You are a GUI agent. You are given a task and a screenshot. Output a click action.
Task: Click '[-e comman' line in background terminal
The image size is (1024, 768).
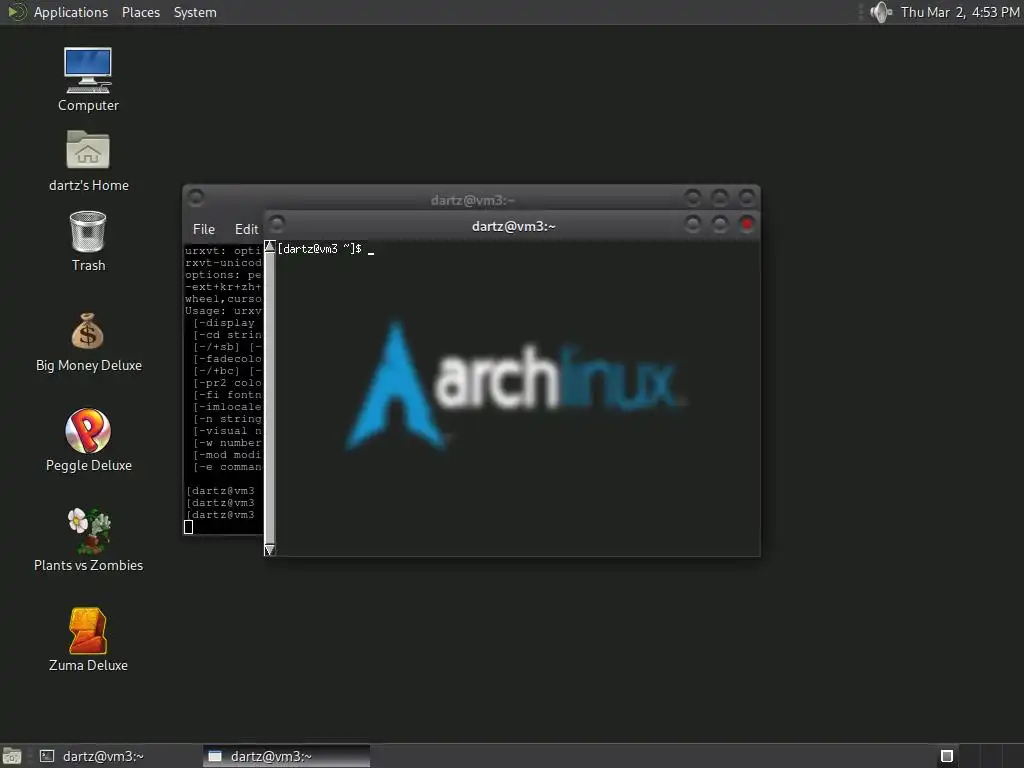click(x=227, y=467)
